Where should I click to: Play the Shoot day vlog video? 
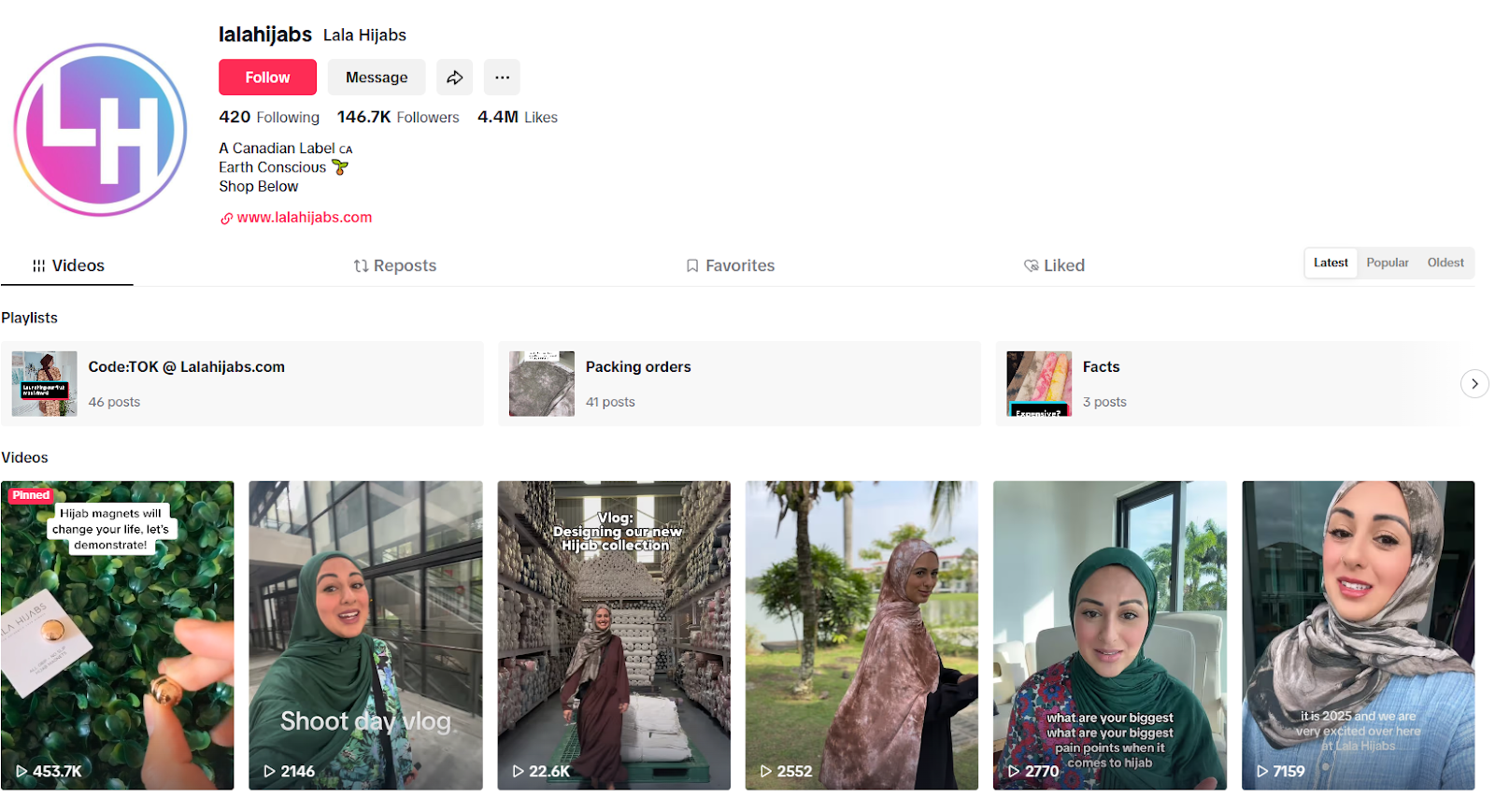click(365, 635)
